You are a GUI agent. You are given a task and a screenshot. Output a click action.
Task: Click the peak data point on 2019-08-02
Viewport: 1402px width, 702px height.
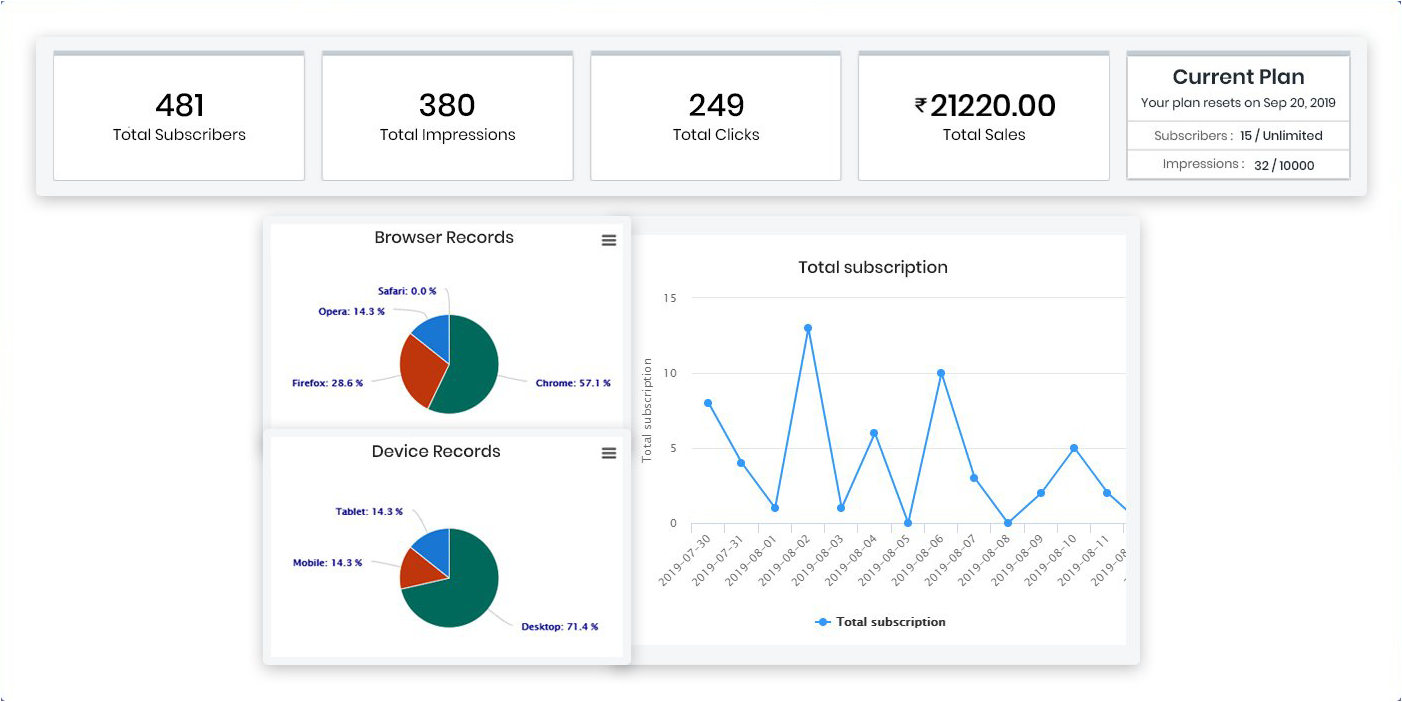(x=808, y=328)
